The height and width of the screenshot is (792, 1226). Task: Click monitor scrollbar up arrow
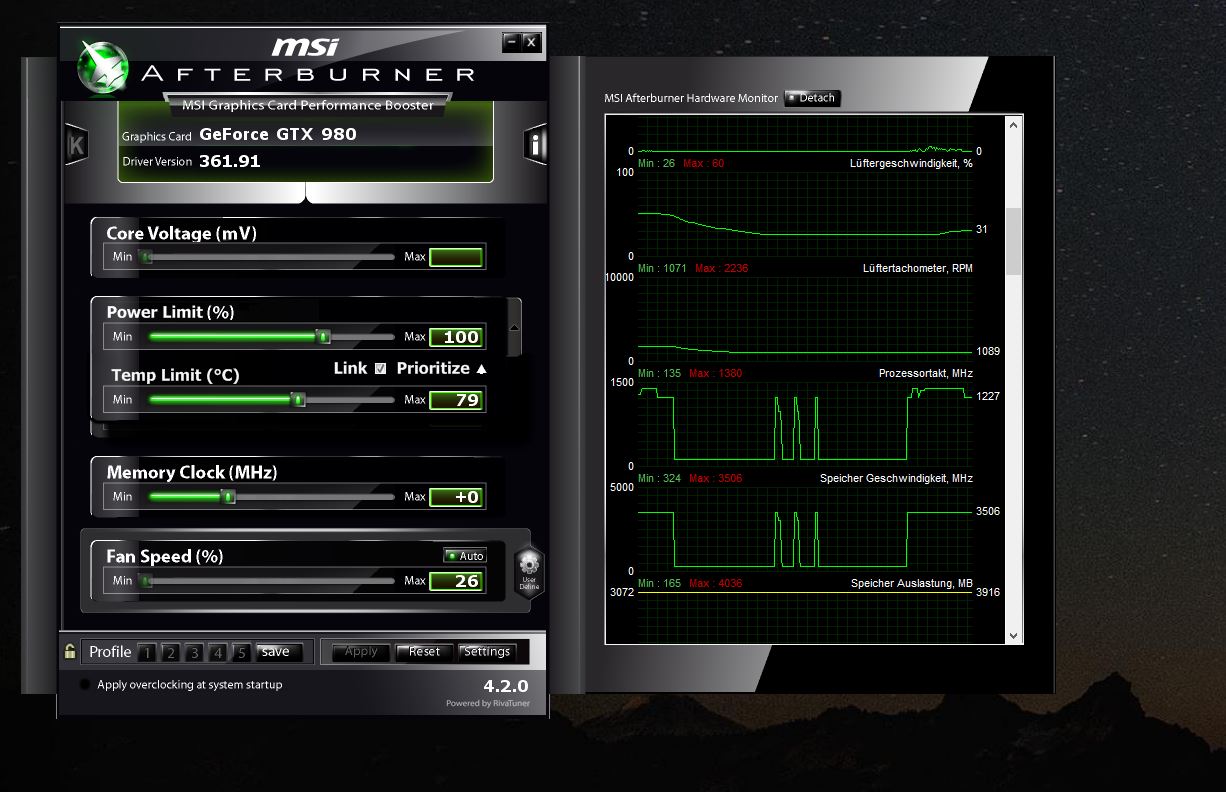pyautogui.click(x=1014, y=125)
